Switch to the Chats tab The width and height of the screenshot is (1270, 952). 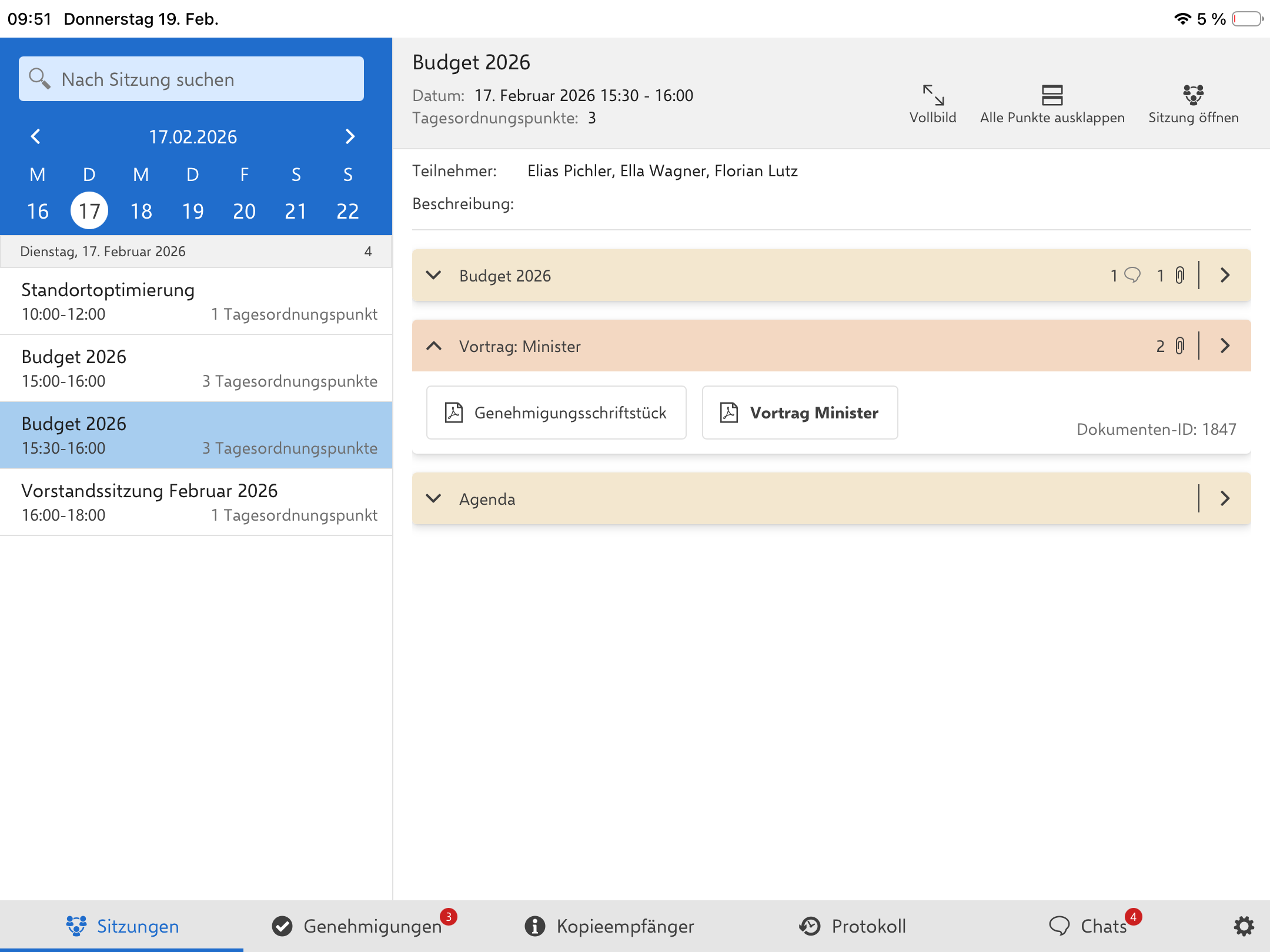coord(1094,926)
